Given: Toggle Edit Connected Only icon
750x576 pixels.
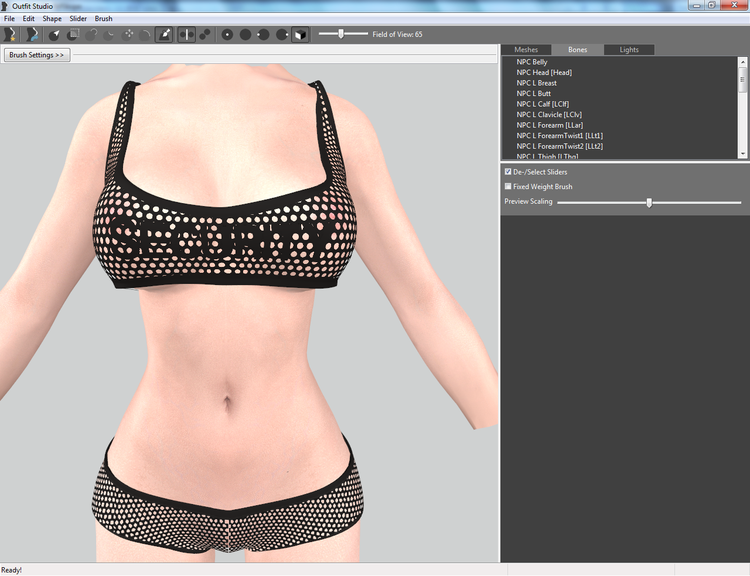Looking at the screenshot, I should point(205,34).
